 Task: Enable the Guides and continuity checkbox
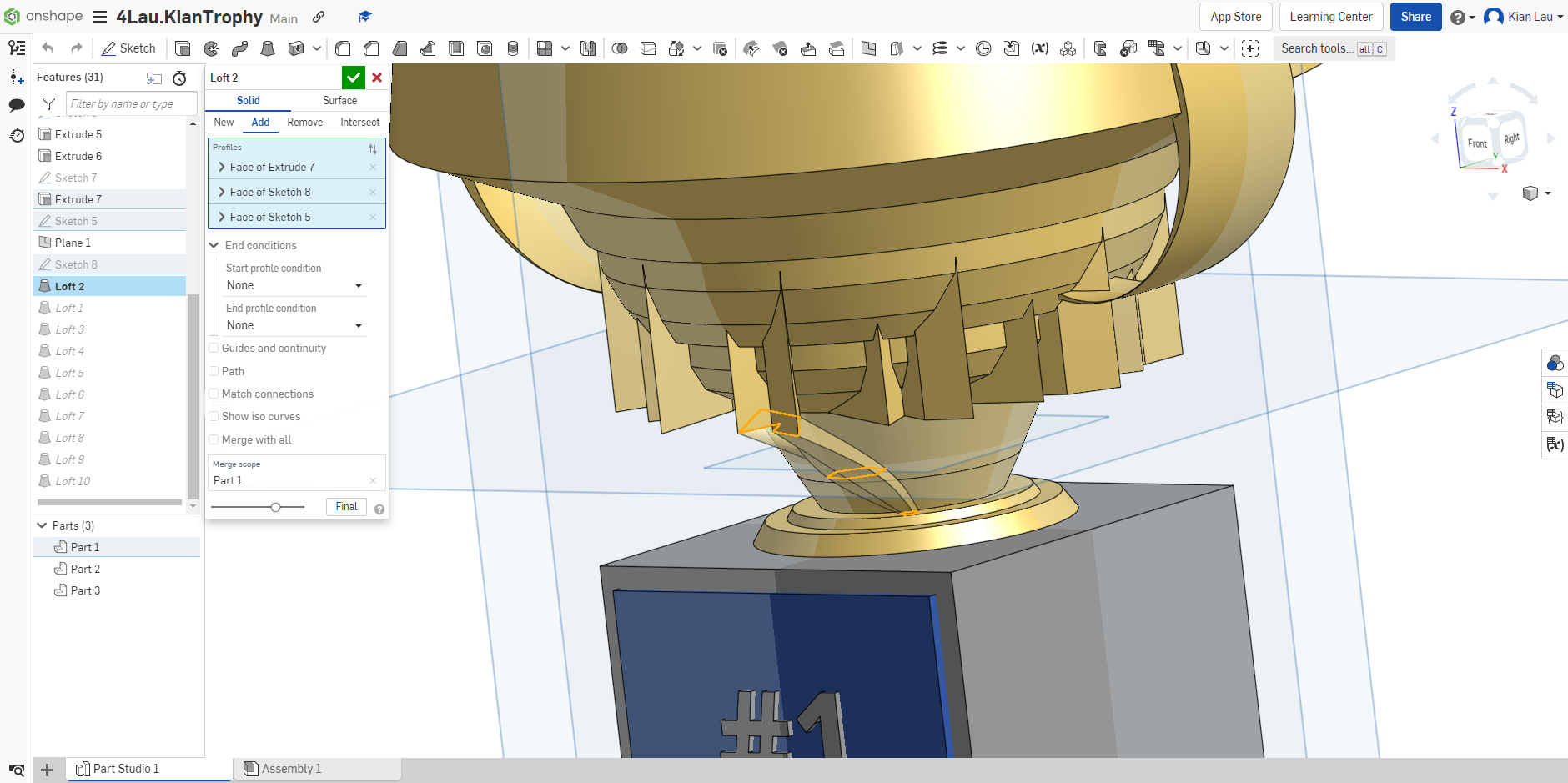[214, 348]
